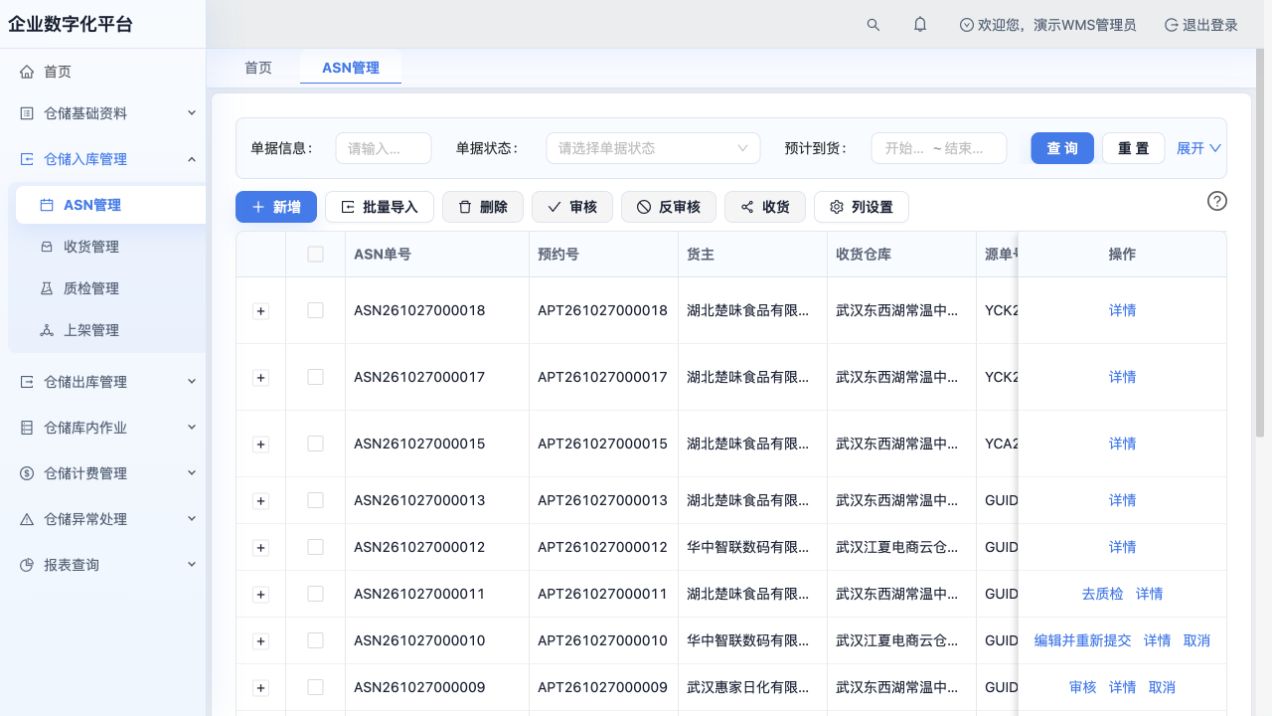Click the 退出登录 logout icon
The width and height of the screenshot is (1272, 716).
pyautogui.click(x=1171, y=25)
